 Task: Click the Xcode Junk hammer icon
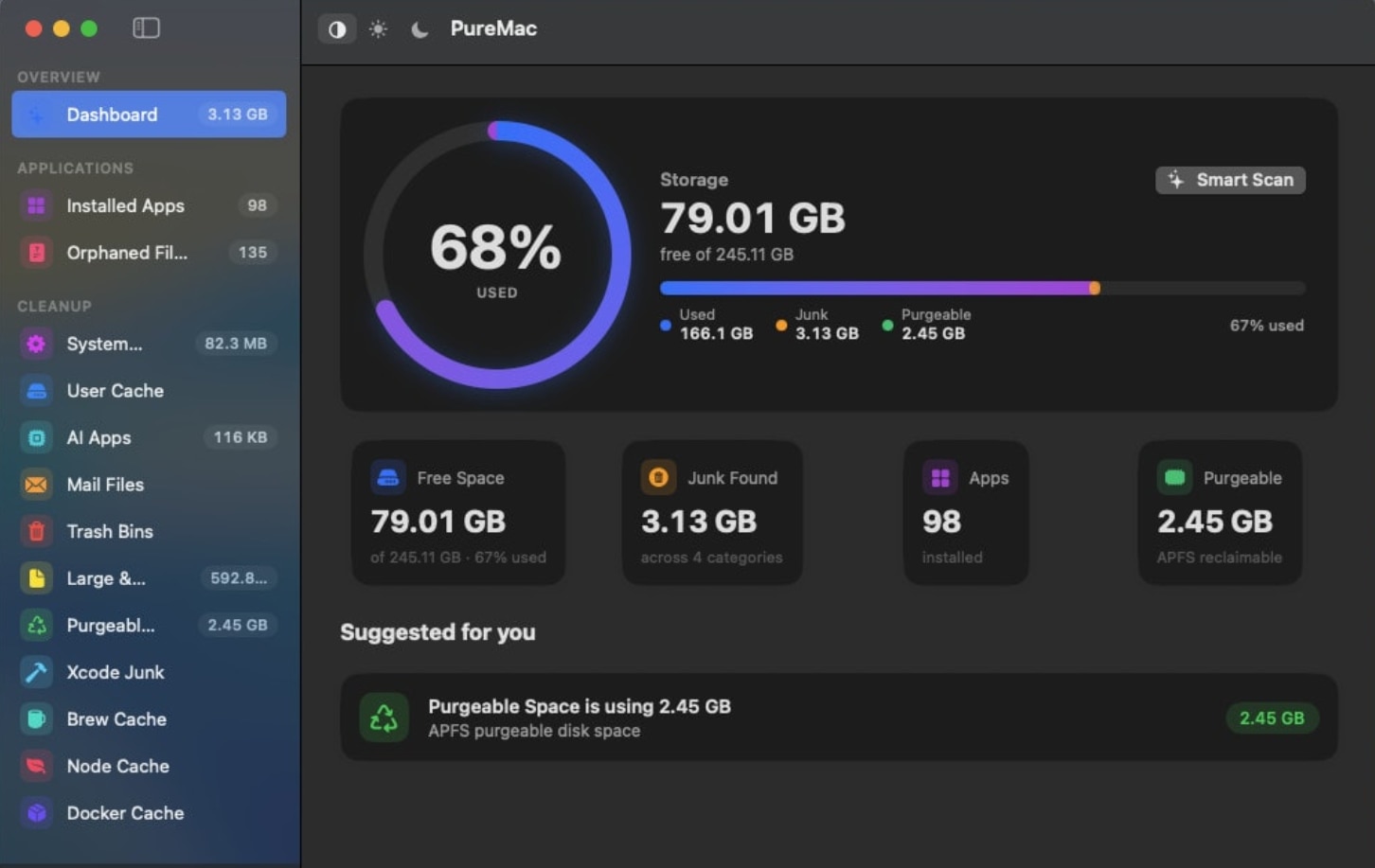tap(36, 672)
